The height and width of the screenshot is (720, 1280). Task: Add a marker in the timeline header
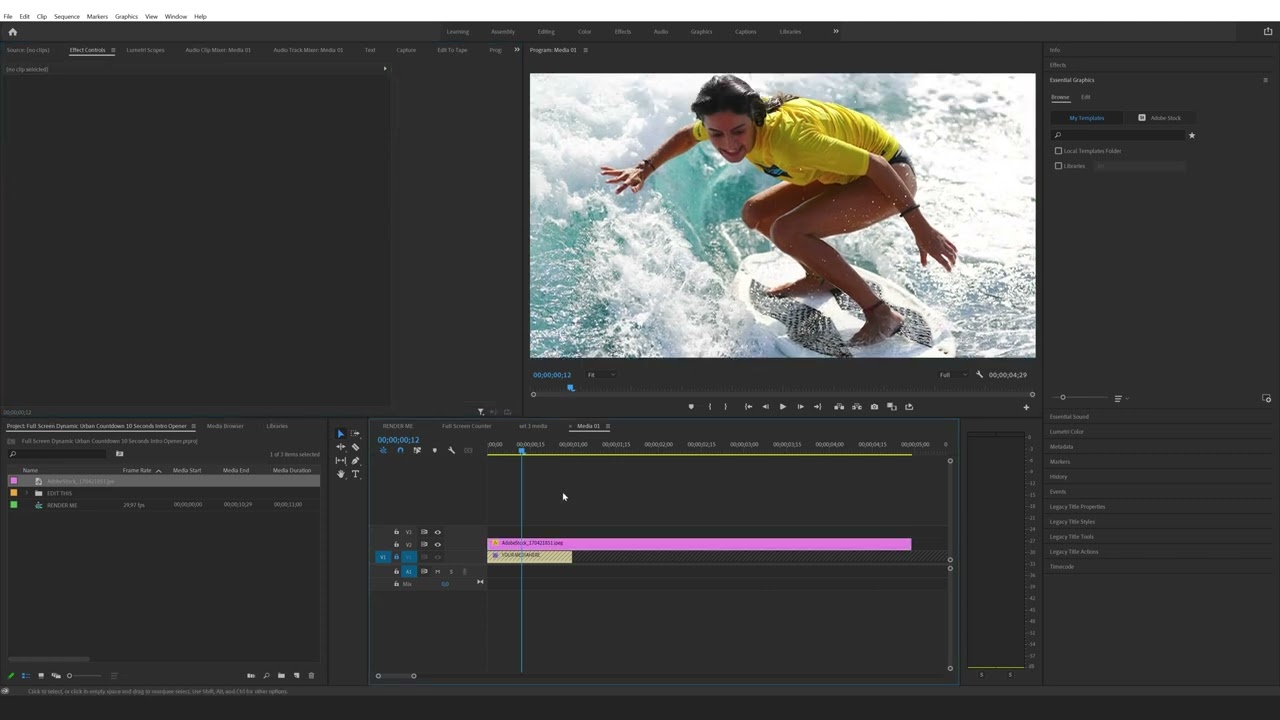pos(434,450)
